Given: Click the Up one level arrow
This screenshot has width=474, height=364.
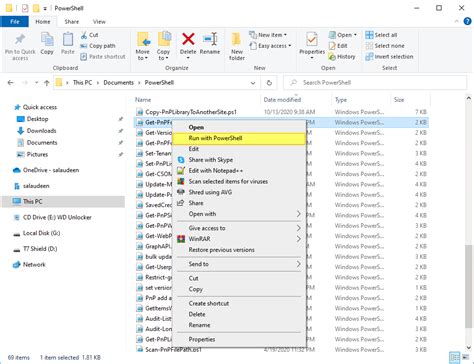Looking at the screenshot, I should tap(47, 83).
